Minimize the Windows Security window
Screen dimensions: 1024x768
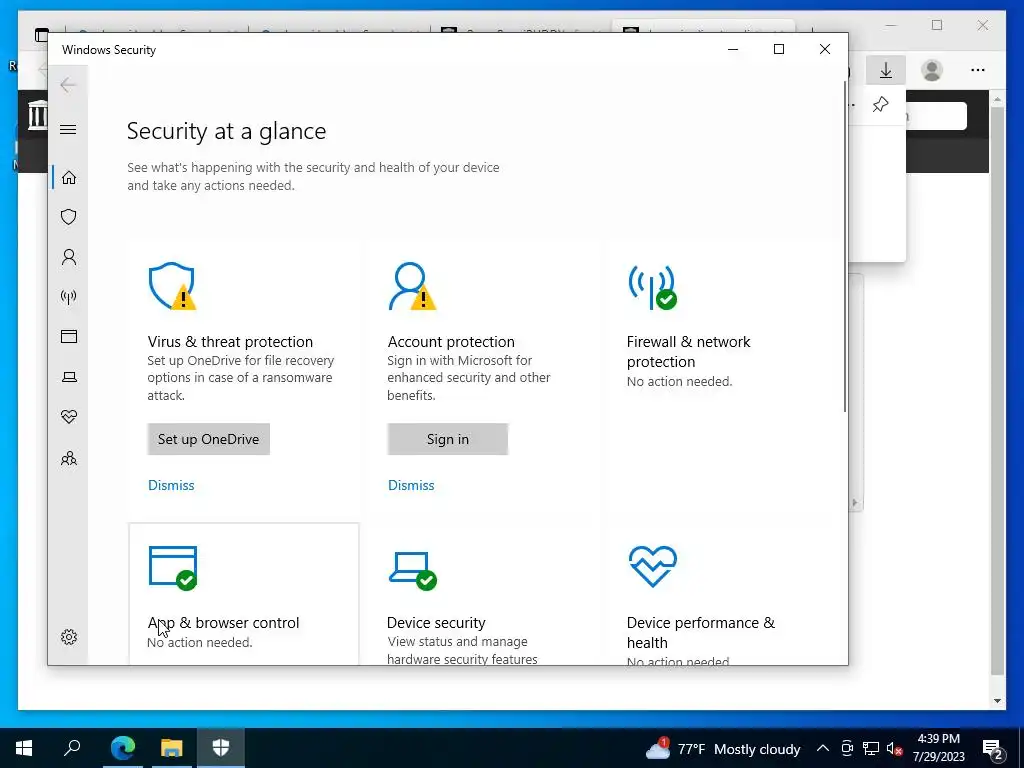pos(733,50)
